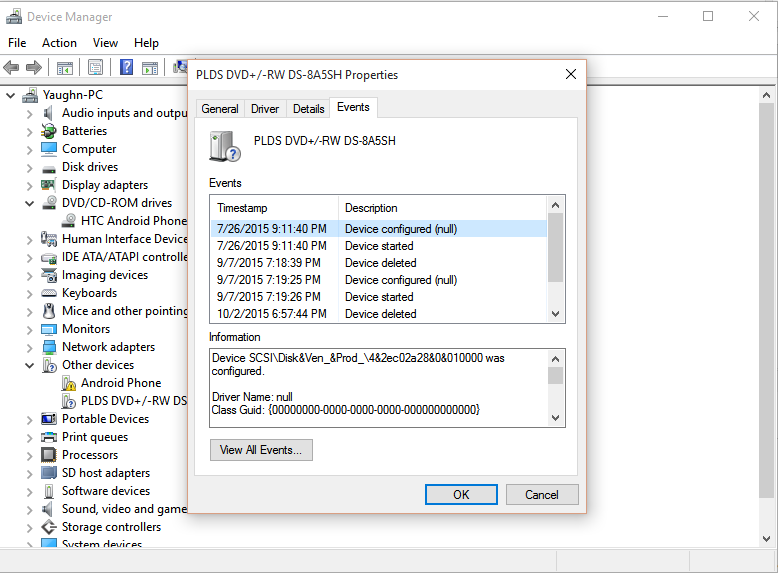
Task: Open the Action menu
Action: [x=59, y=43]
